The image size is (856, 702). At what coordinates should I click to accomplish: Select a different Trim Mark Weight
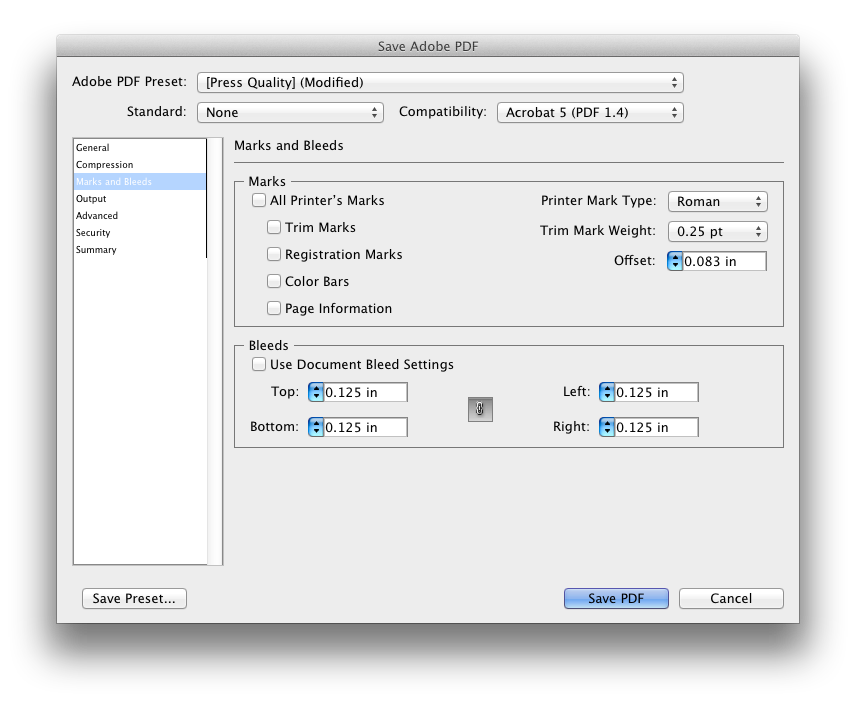(718, 231)
